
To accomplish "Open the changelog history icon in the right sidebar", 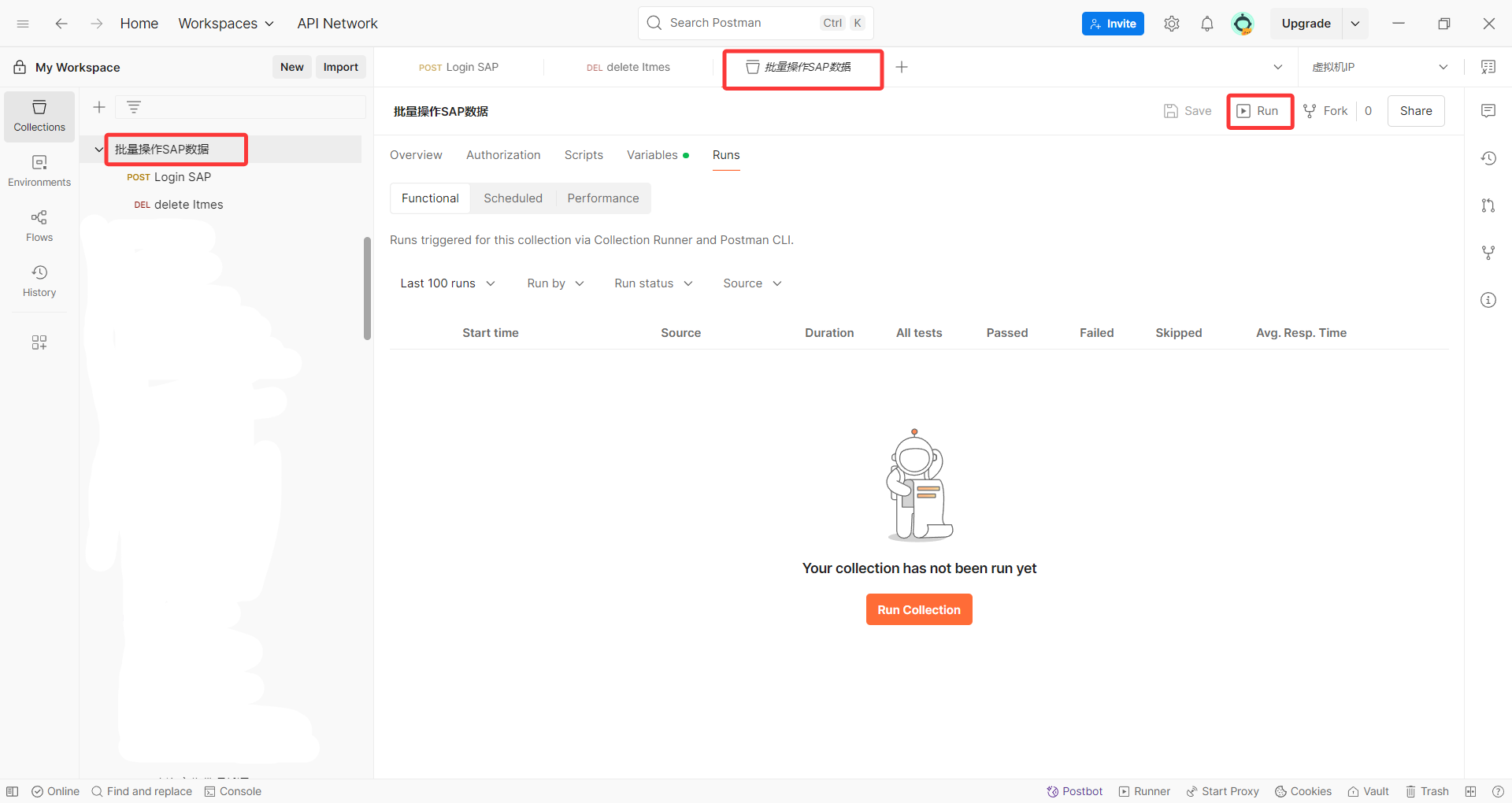I will pyautogui.click(x=1488, y=158).
